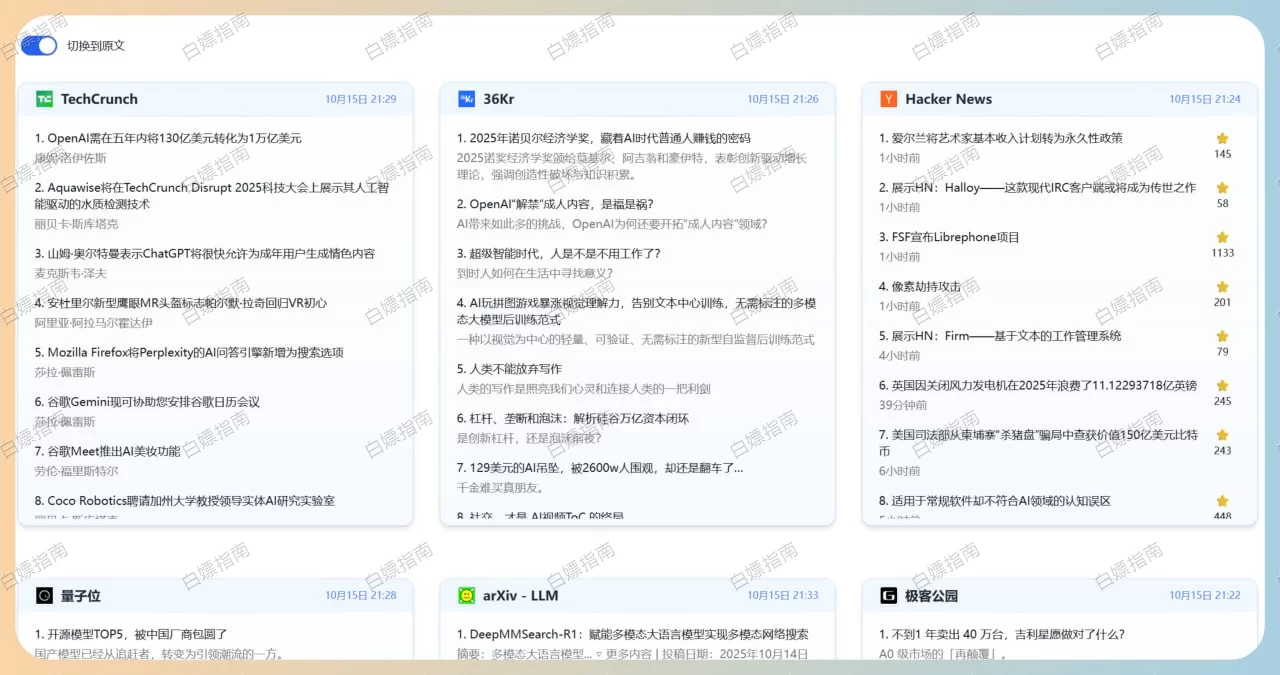Toggle the 切换到原文 switch
Screen dimensions: 1280x675
(39, 45)
